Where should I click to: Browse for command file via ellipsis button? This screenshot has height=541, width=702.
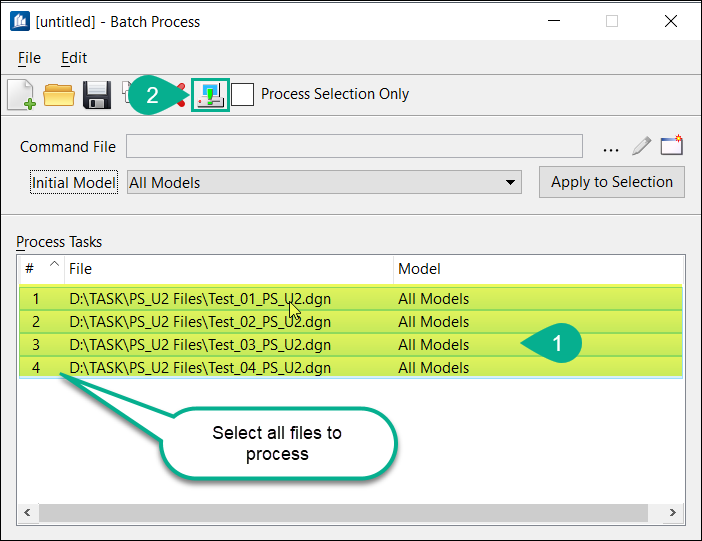pos(611,150)
